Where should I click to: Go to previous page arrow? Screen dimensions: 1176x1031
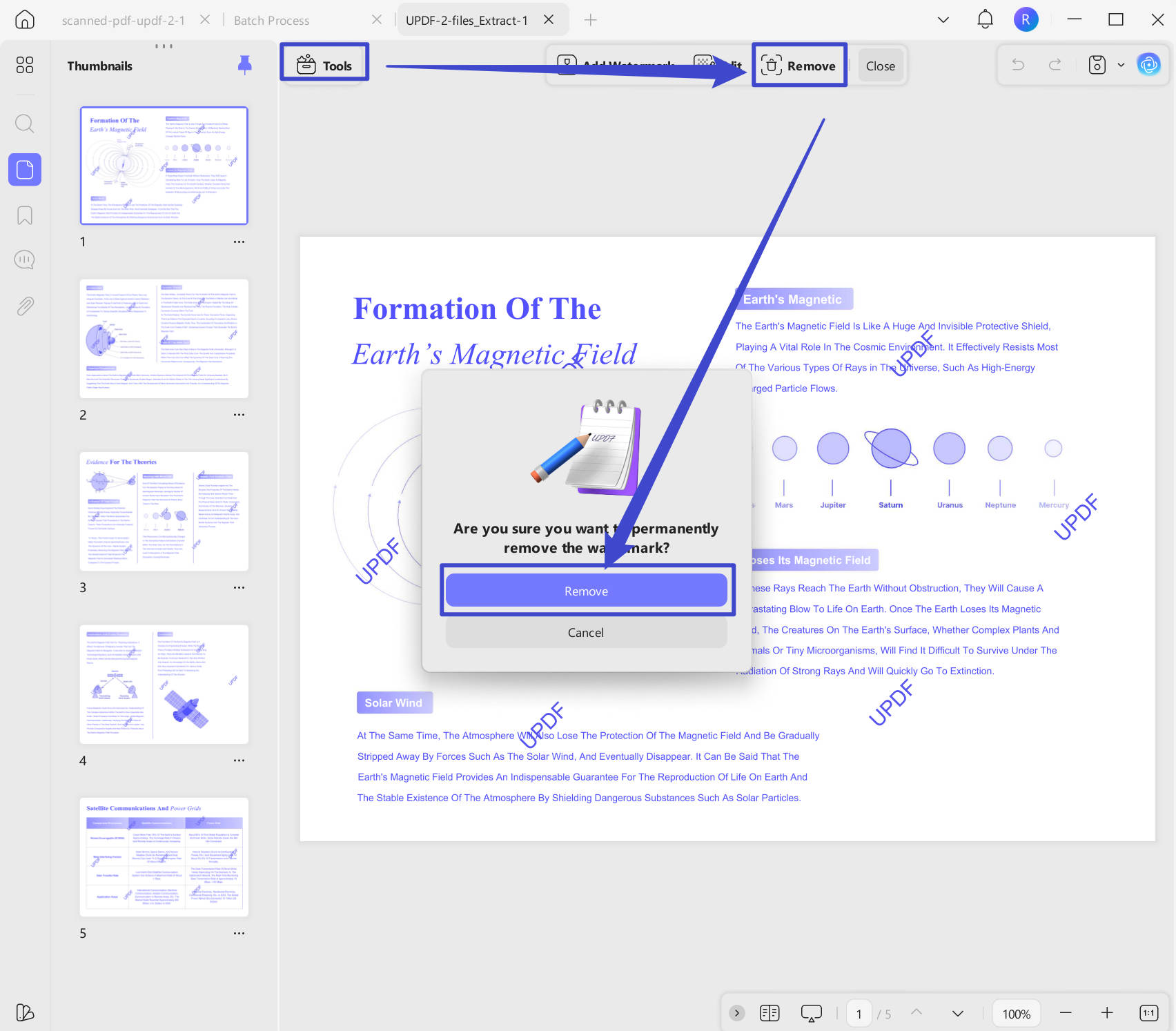[917, 1012]
